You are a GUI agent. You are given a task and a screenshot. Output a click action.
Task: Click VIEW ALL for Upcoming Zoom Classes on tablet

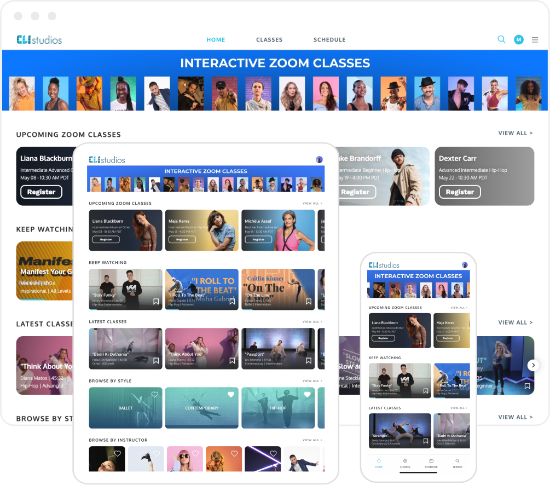[x=312, y=203]
